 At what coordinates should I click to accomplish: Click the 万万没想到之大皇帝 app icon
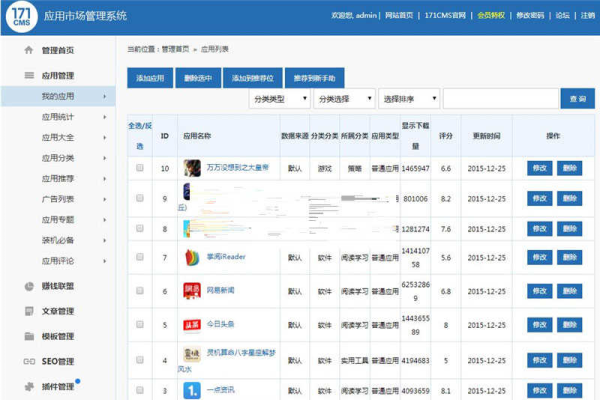[x=192, y=168]
